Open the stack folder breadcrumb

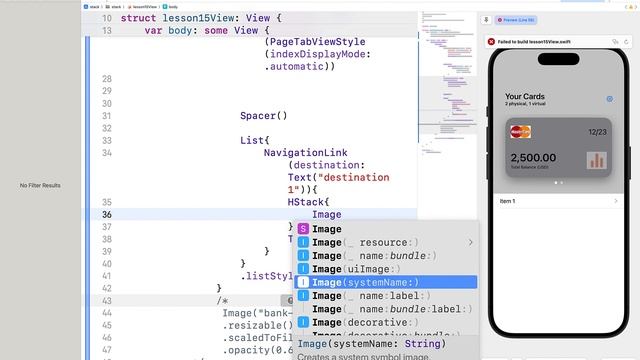[113, 7]
